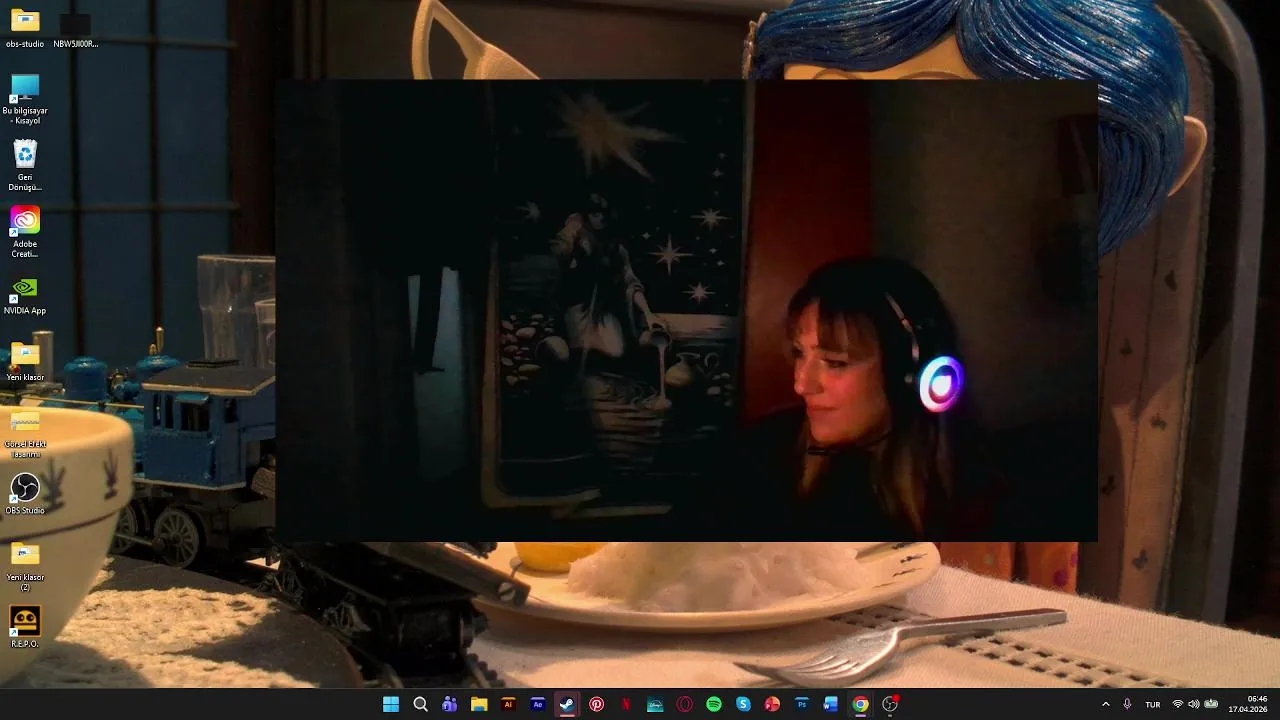Viewport: 1280px width, 720px height.
Task: Open the Windows Start menu
Action: (391, 704)
